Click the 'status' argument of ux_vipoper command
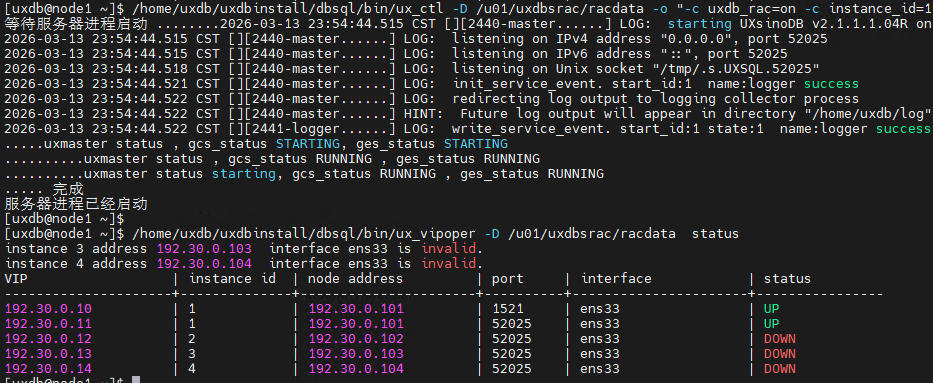 click(x=715, y=234)
